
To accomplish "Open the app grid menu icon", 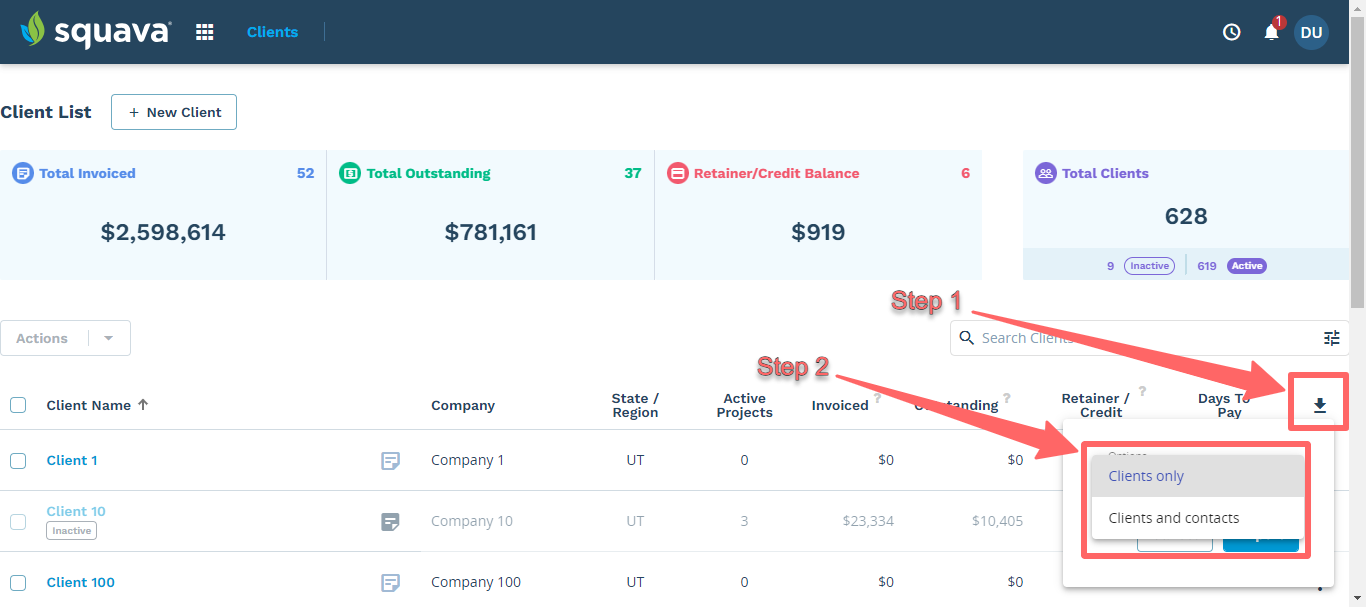I will [x=204, y=31].
